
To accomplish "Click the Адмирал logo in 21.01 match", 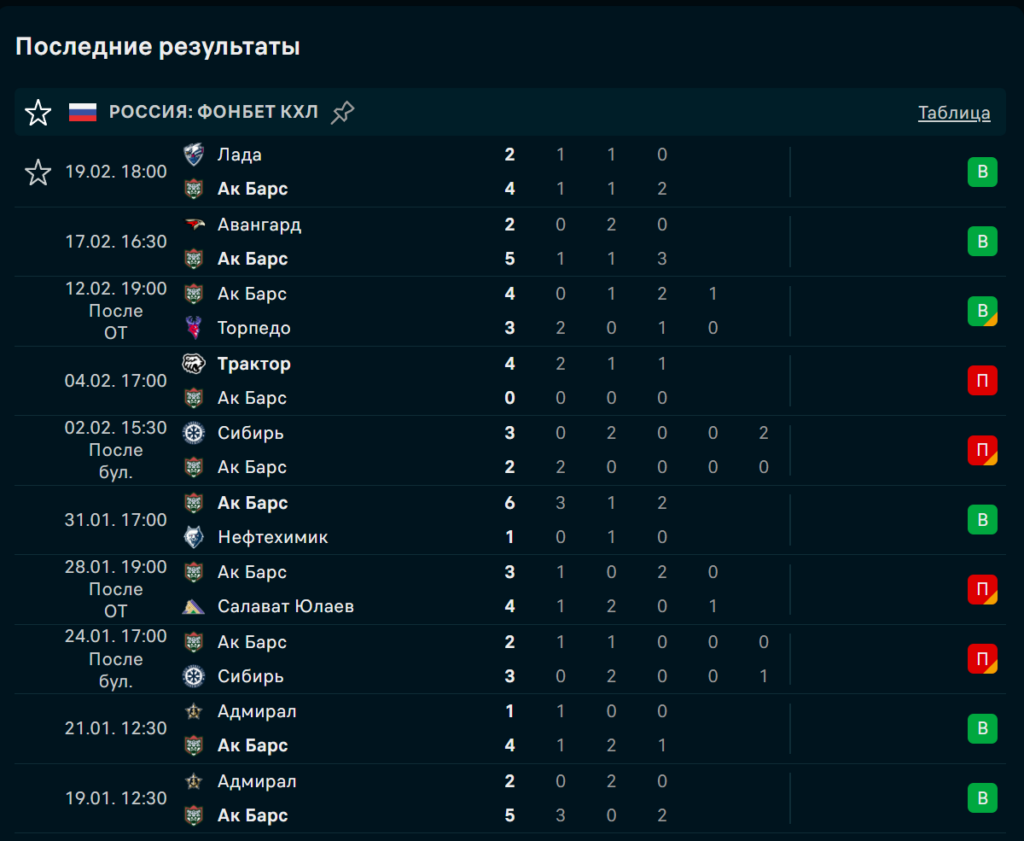I will [x=194, y=712].
